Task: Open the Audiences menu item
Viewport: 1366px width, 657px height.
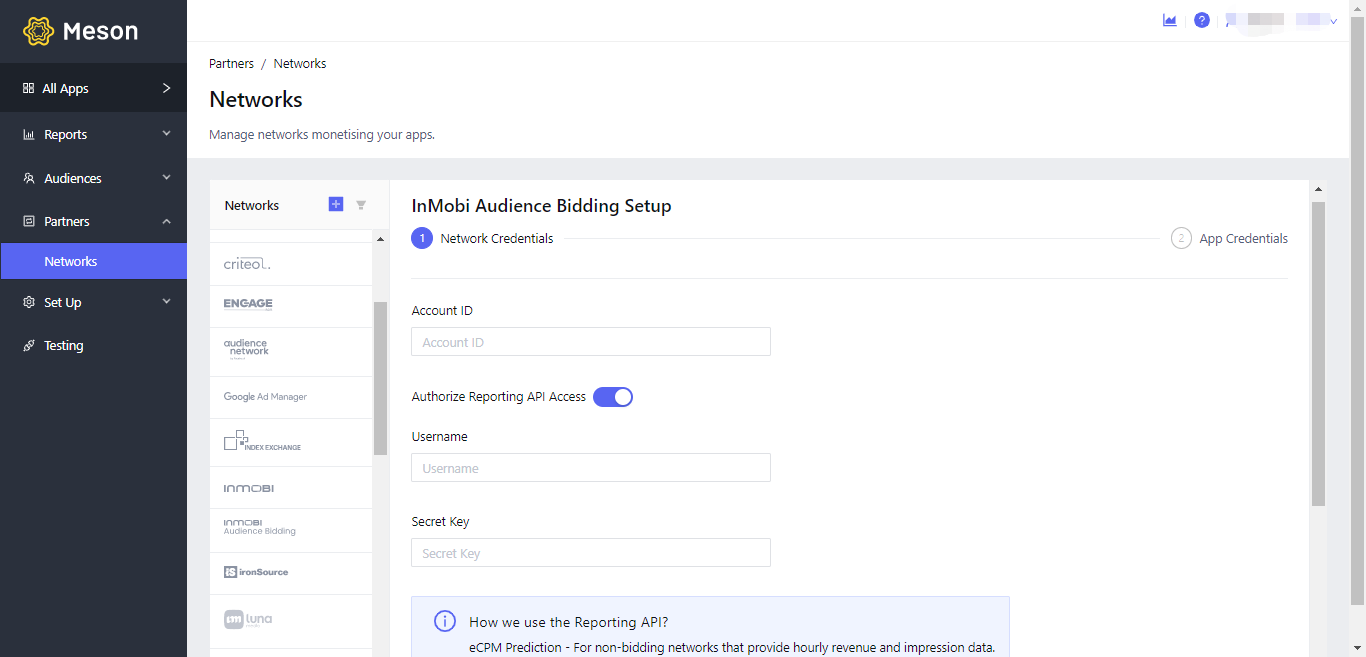Action: 93,178
